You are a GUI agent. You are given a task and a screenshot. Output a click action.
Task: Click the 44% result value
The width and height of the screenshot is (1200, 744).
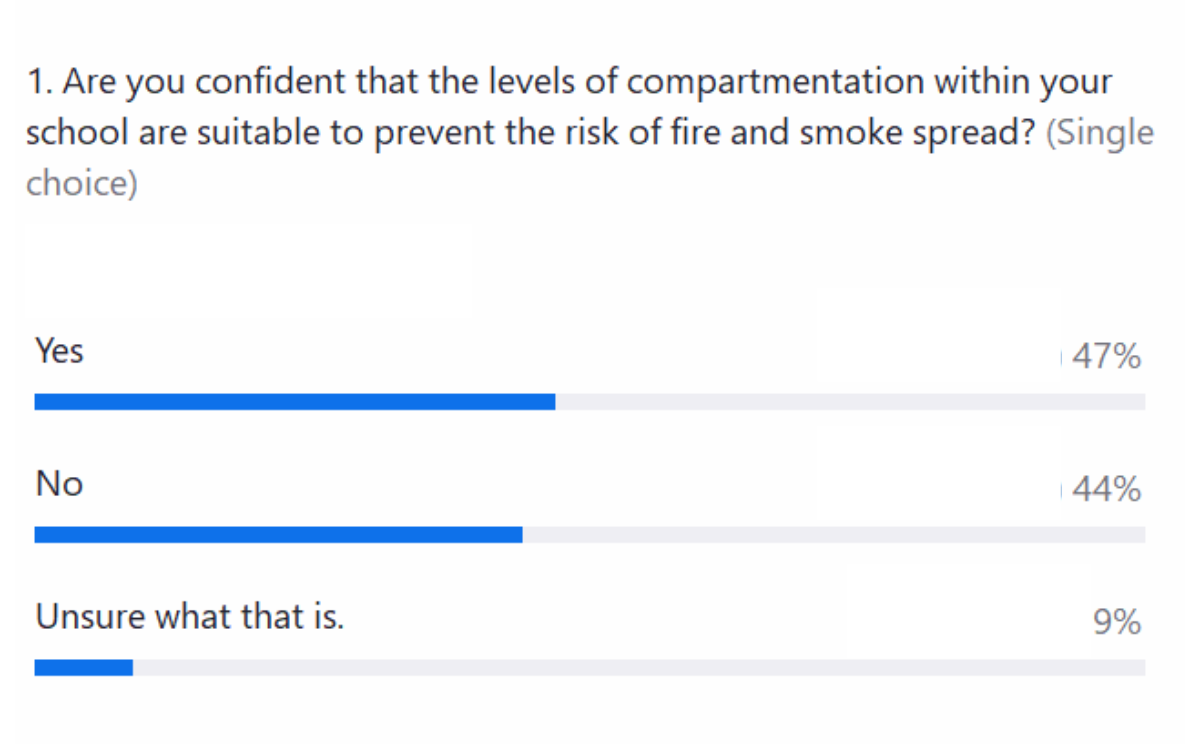pos(1106,490)
